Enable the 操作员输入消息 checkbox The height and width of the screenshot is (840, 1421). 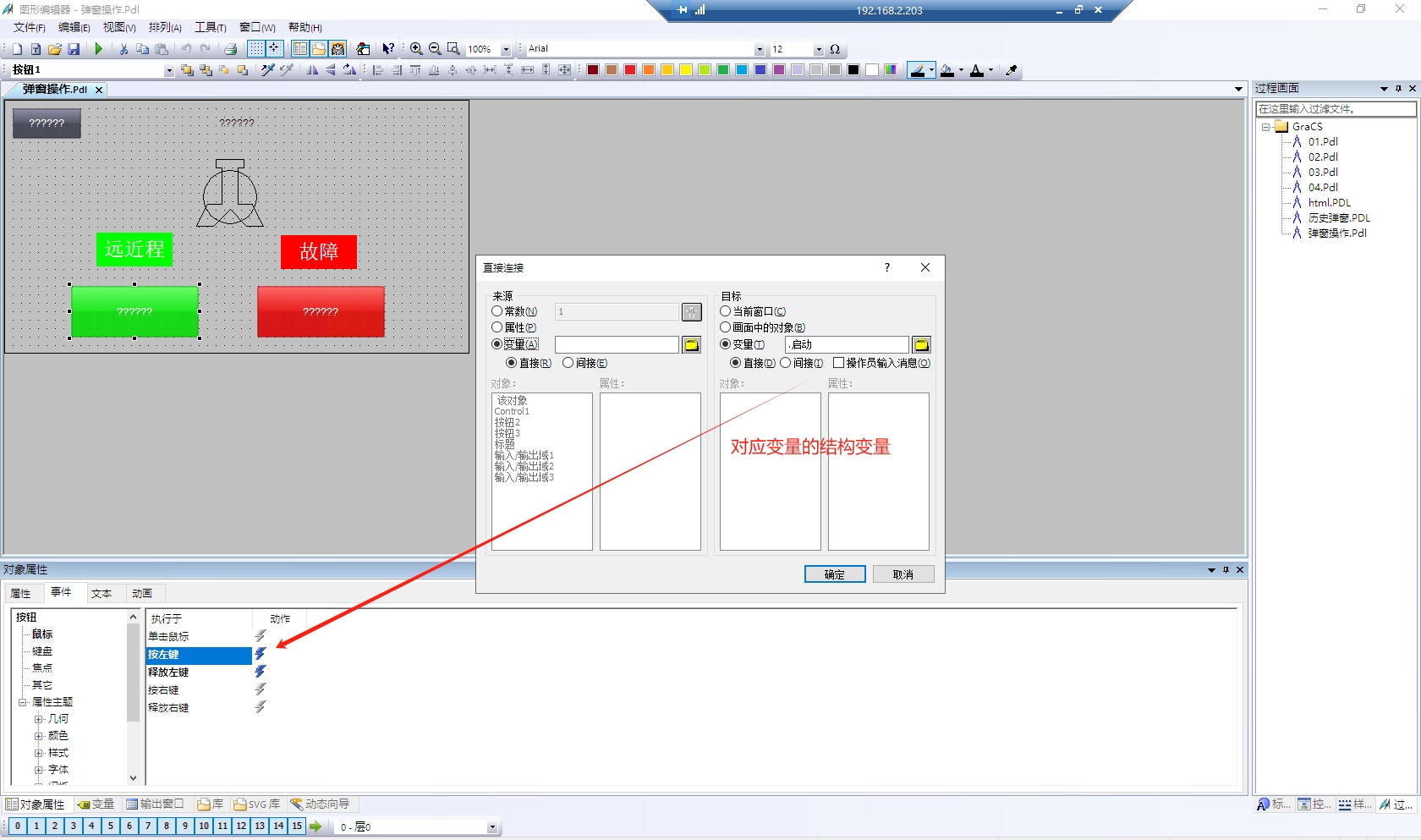click(838, 363)
